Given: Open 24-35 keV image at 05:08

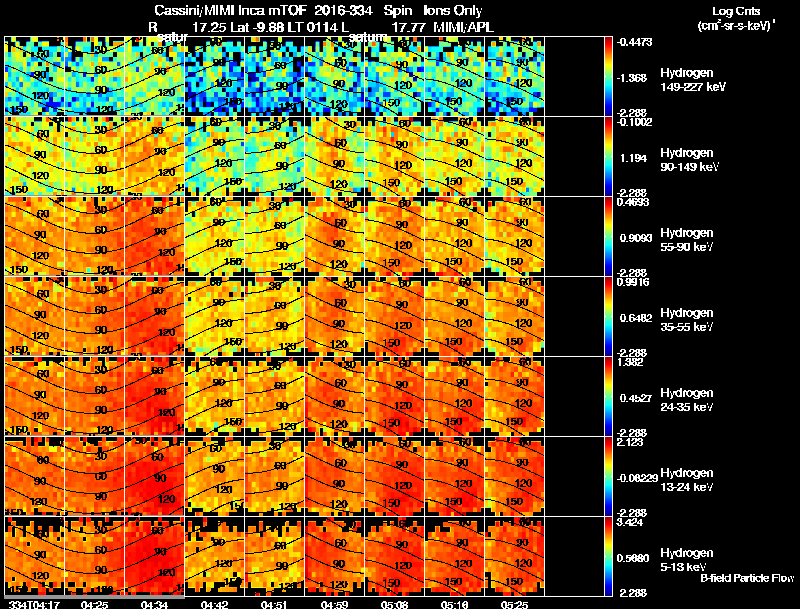Looking at the screenshot, I should pyautogui.click(x=394, y=396).
